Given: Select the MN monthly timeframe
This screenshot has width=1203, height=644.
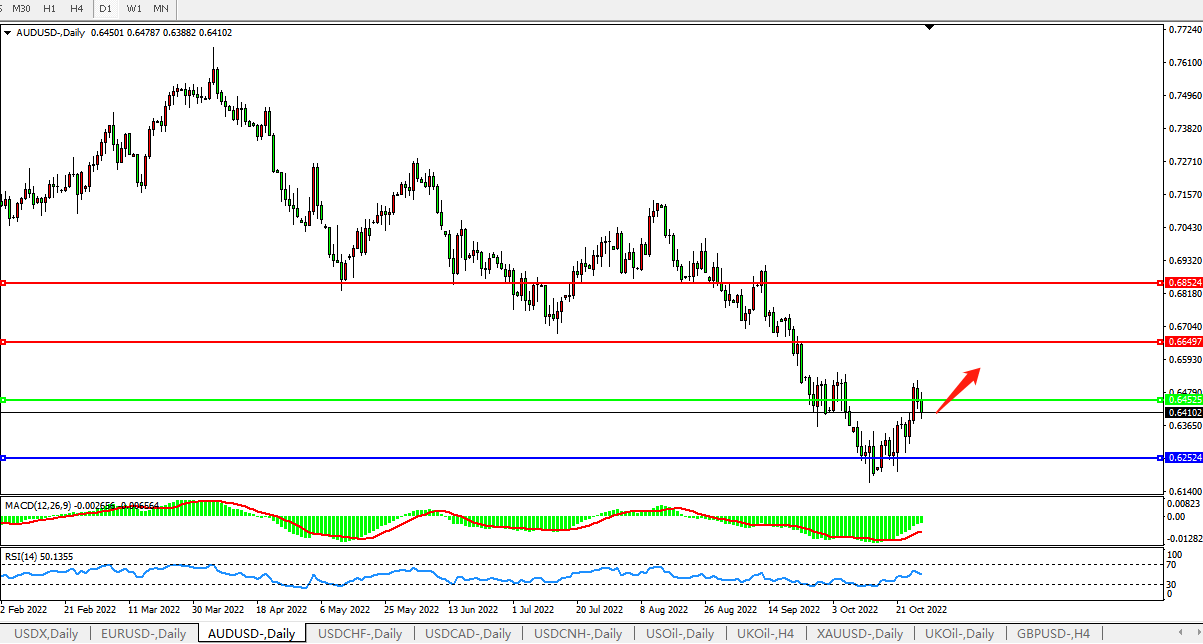Looking at the screenshot, I should [x=160, y=8].
